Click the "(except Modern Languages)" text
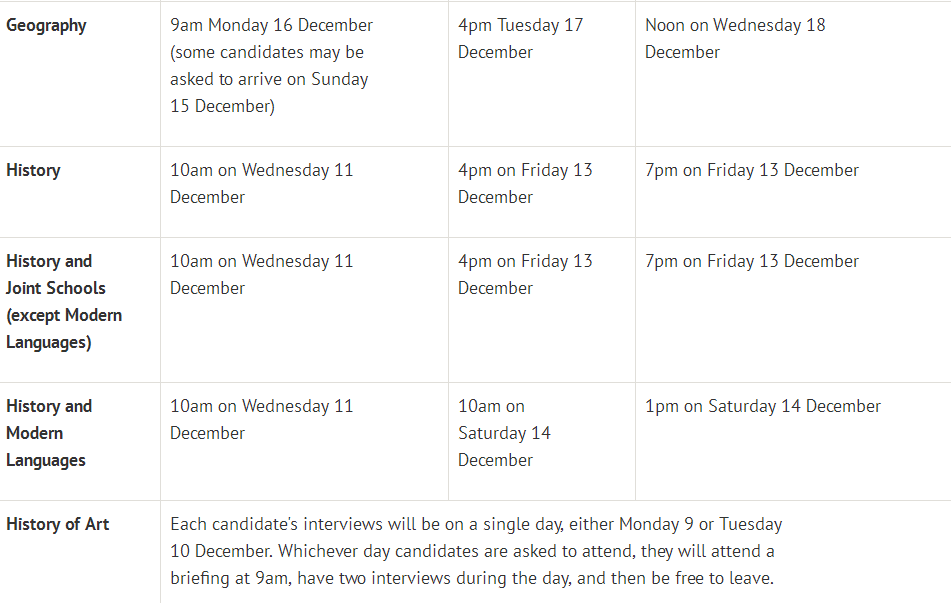Viewport: 951px width, 603px height. 64,328
